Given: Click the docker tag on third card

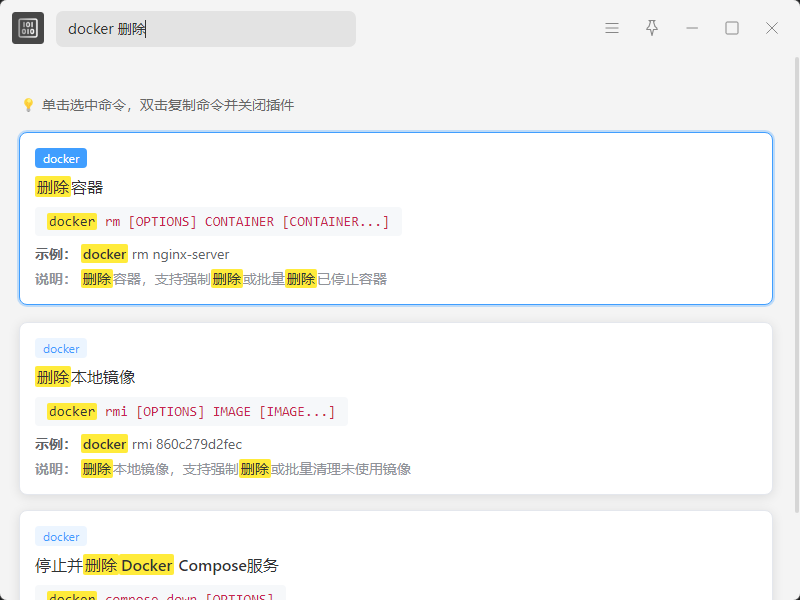Looking at the screenshot, I should pyautogui.click(x=61, y=536).
